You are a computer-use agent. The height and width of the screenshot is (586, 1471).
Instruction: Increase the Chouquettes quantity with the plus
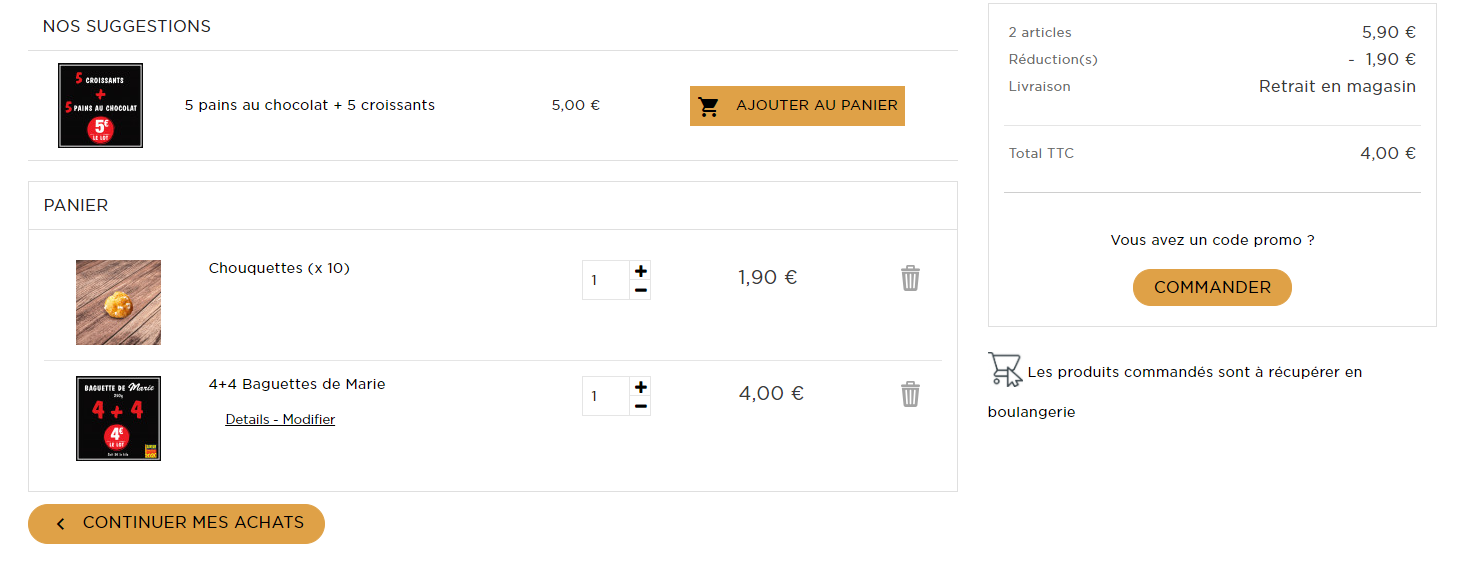pos(641,270)
